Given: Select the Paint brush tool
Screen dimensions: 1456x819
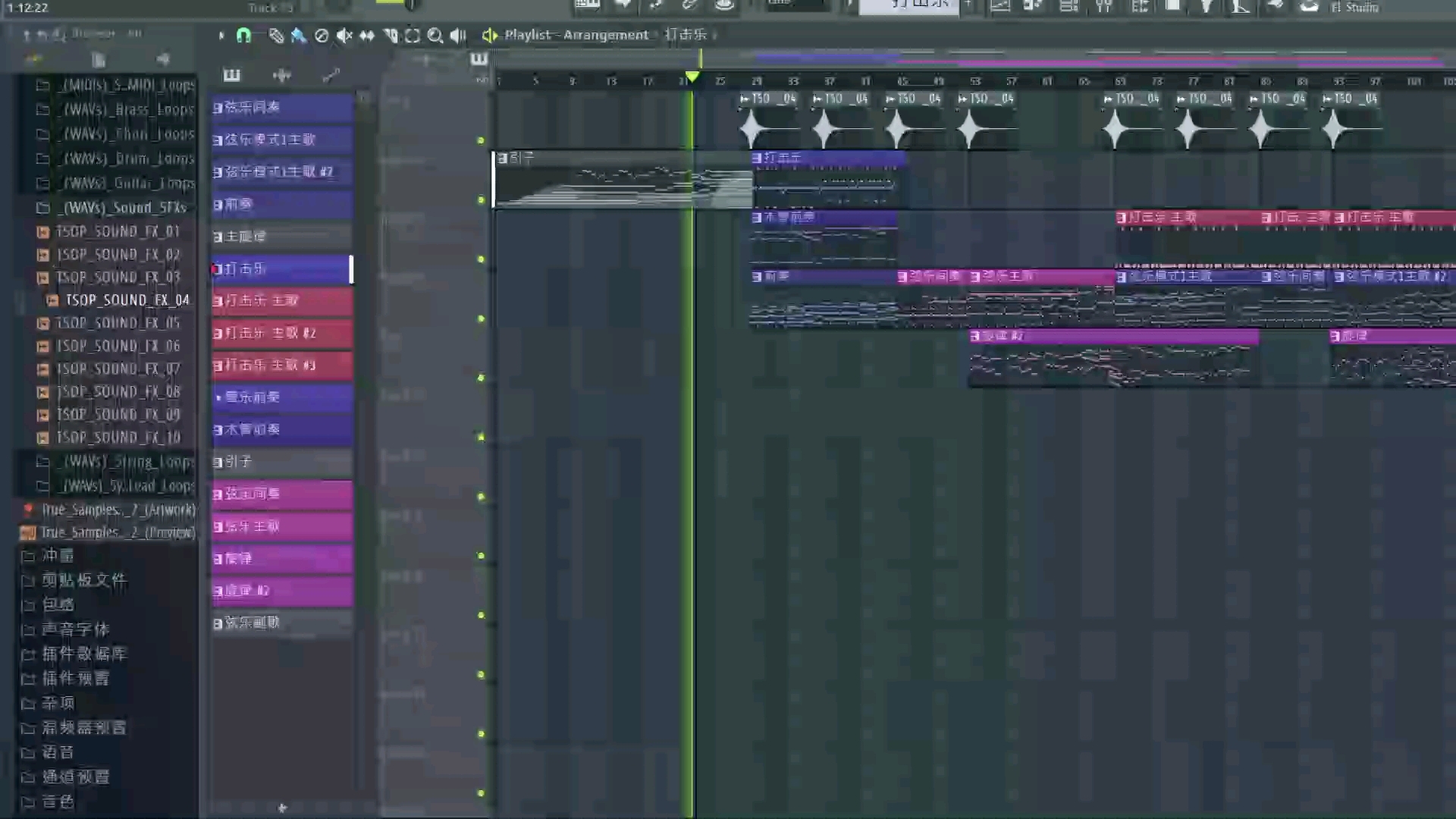Looking at the screenshot, I should tap(299, 35).
